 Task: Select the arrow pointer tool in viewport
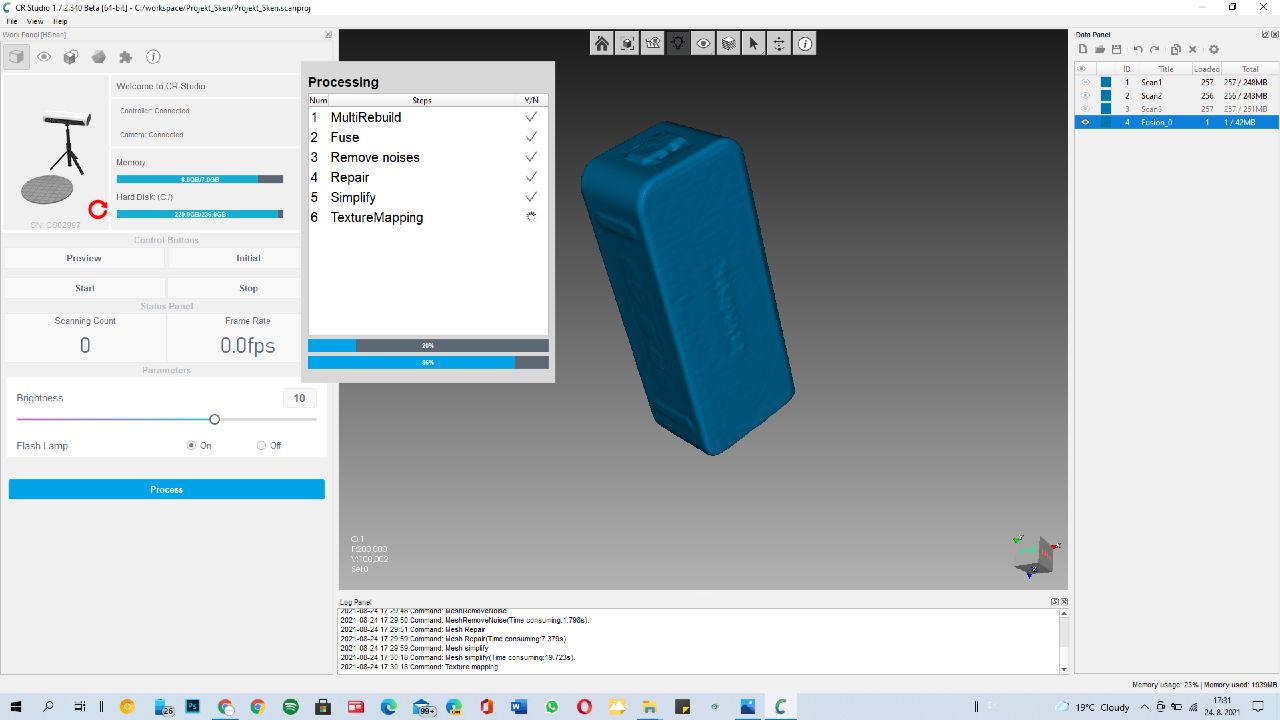755,43
